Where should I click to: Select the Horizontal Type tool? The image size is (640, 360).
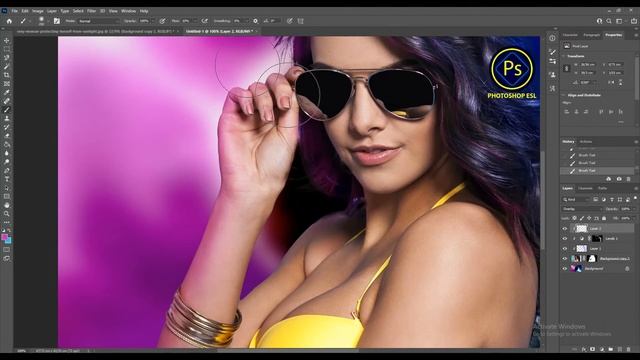tap(7, 179)
